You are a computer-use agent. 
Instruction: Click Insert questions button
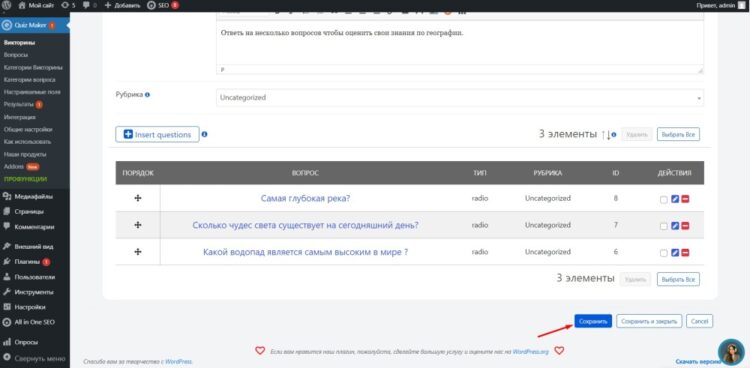pos(157,134)
